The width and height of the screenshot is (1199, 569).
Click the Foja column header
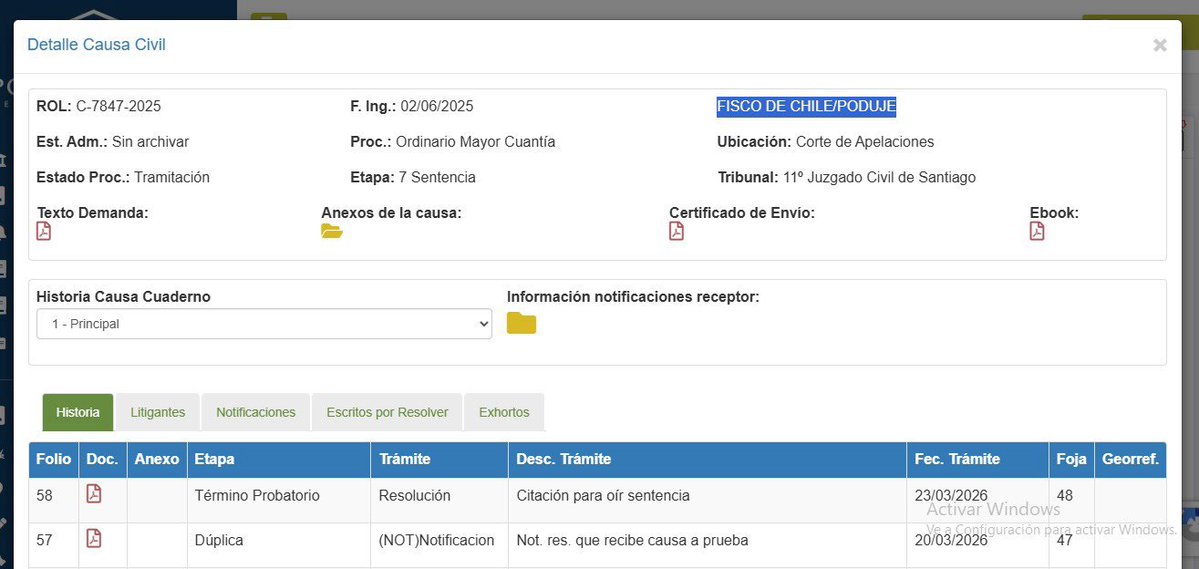pos(1071,460)
